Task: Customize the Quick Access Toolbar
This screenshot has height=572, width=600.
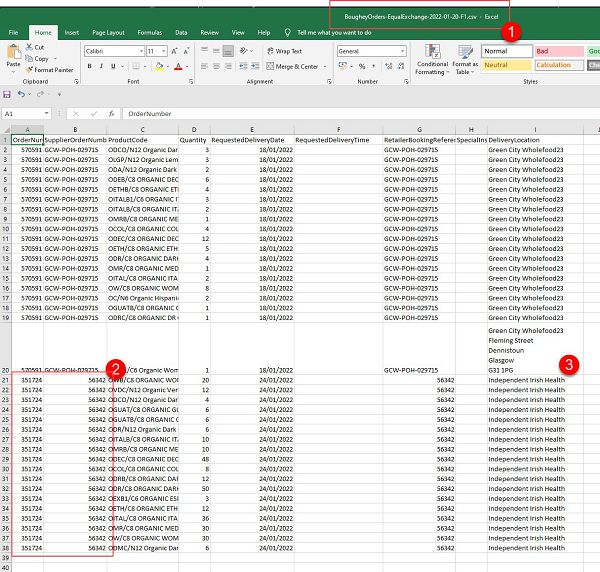Action: pyautogui.click(x=59, y=95)
